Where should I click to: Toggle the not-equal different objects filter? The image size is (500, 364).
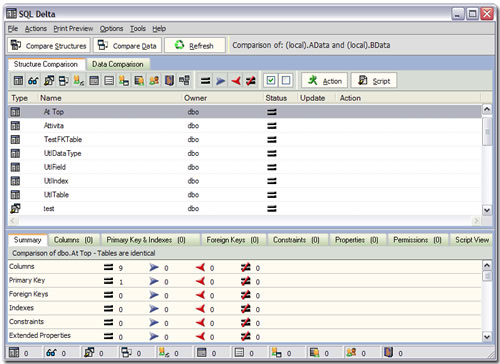point(251,81)
